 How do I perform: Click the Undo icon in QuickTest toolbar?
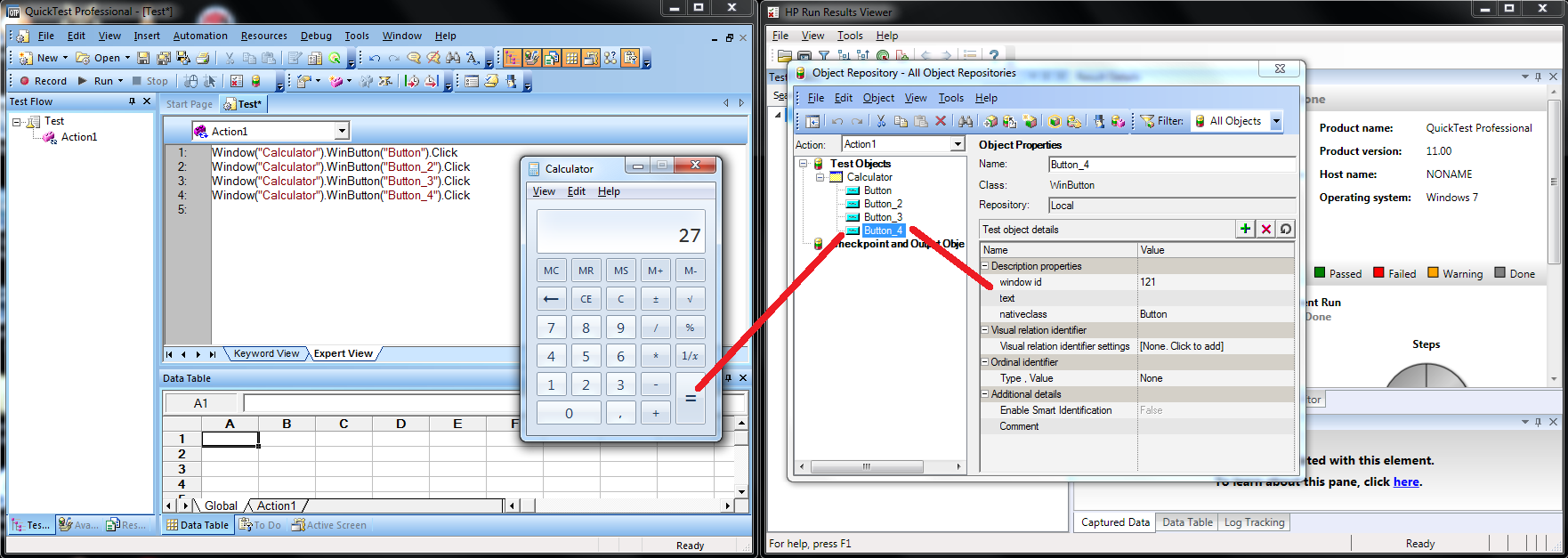point(375,58)
